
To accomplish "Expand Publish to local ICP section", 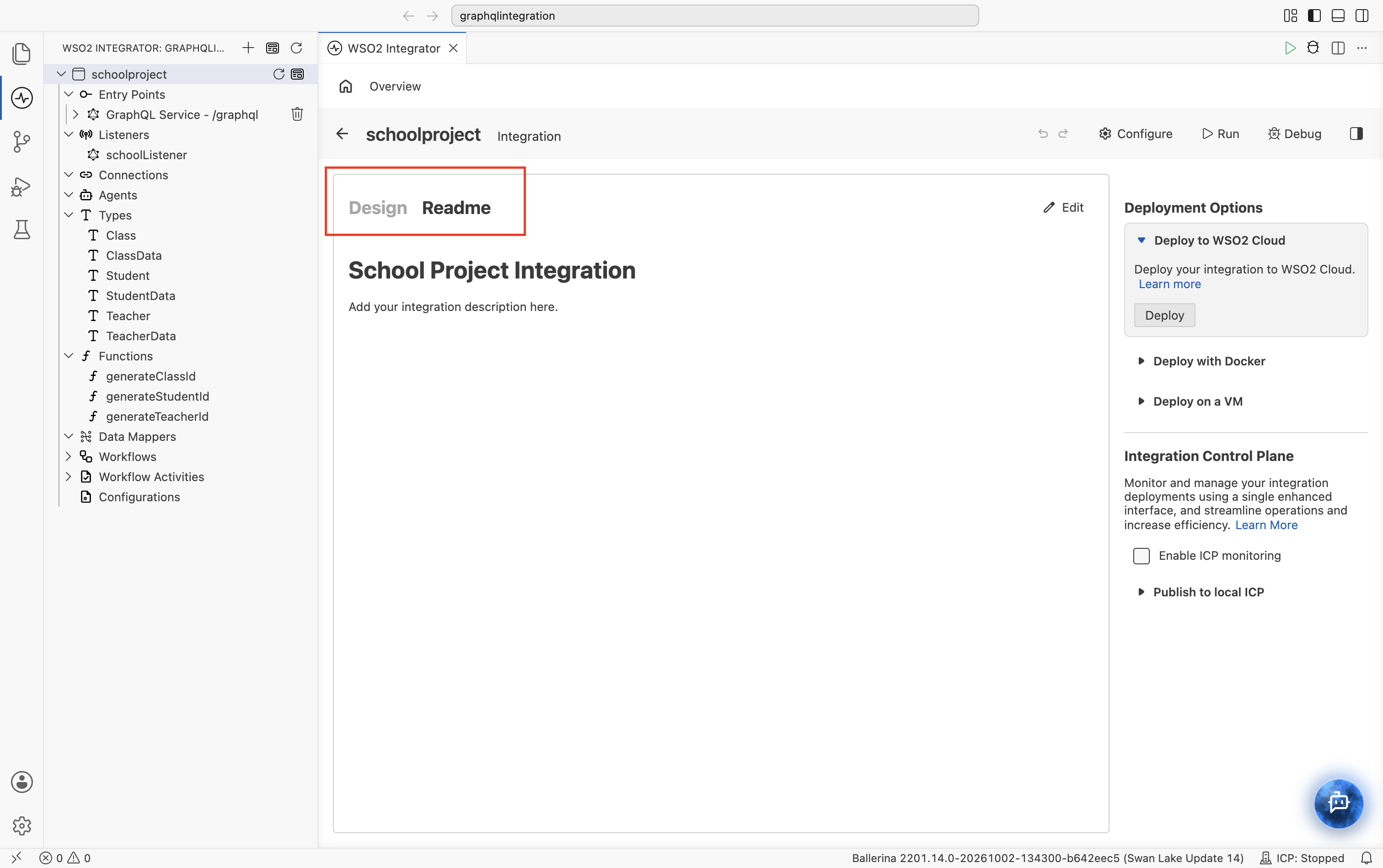I will 1142,592.
